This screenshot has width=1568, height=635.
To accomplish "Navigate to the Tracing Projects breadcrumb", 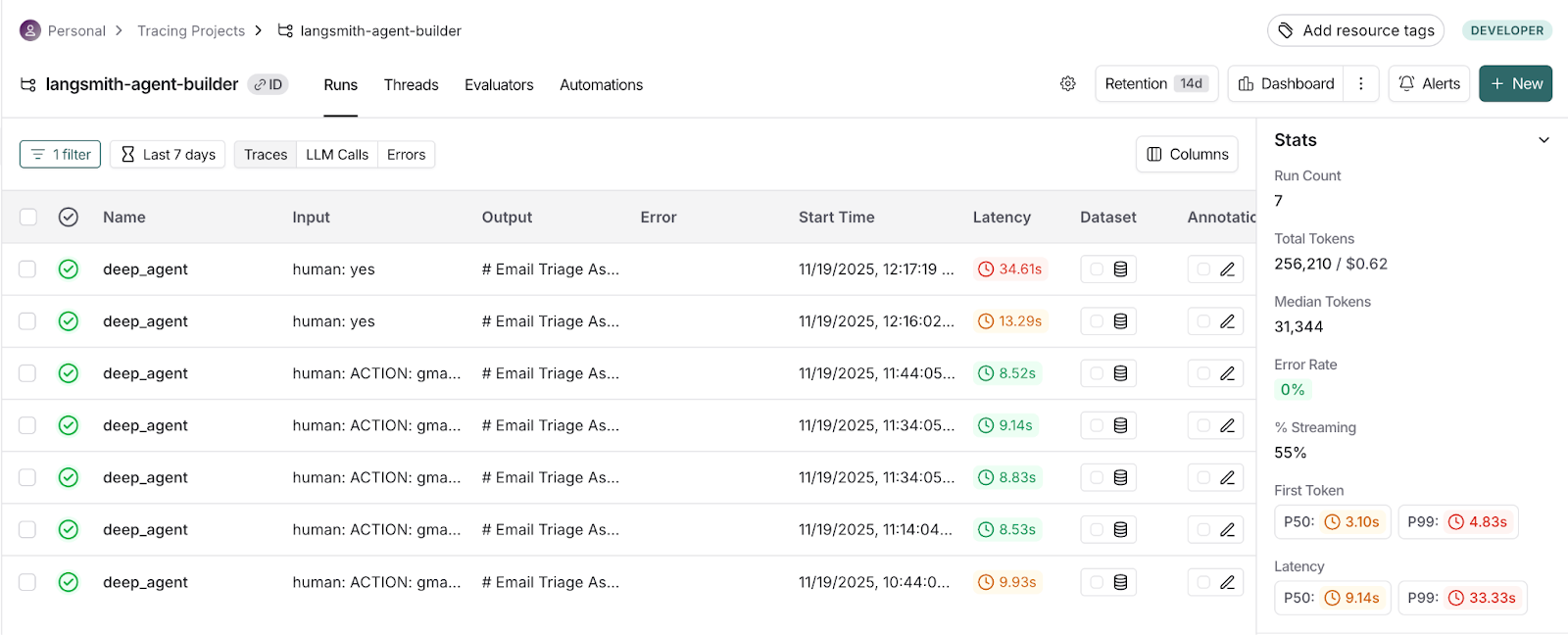I will 191,31.
